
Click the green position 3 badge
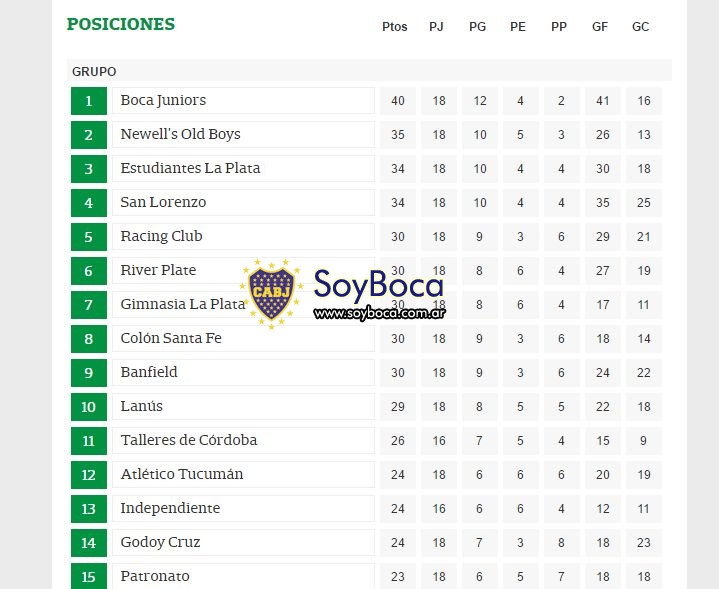[x=89, y=169]
